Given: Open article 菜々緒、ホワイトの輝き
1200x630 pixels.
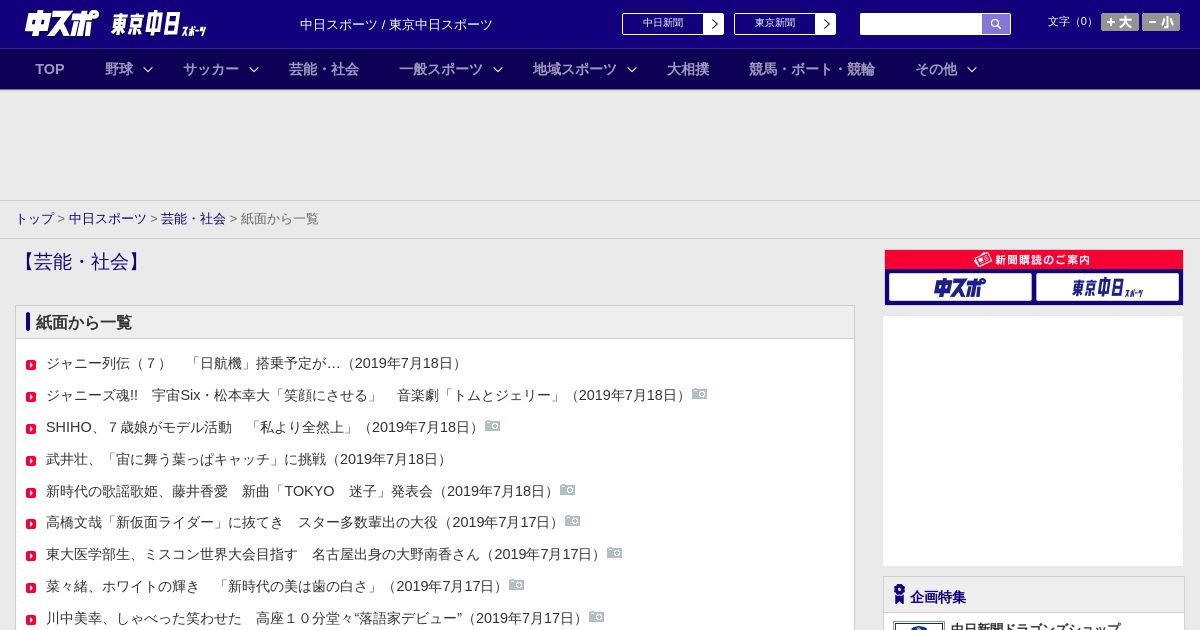Looking at the screenshot, I should [277, 586].
